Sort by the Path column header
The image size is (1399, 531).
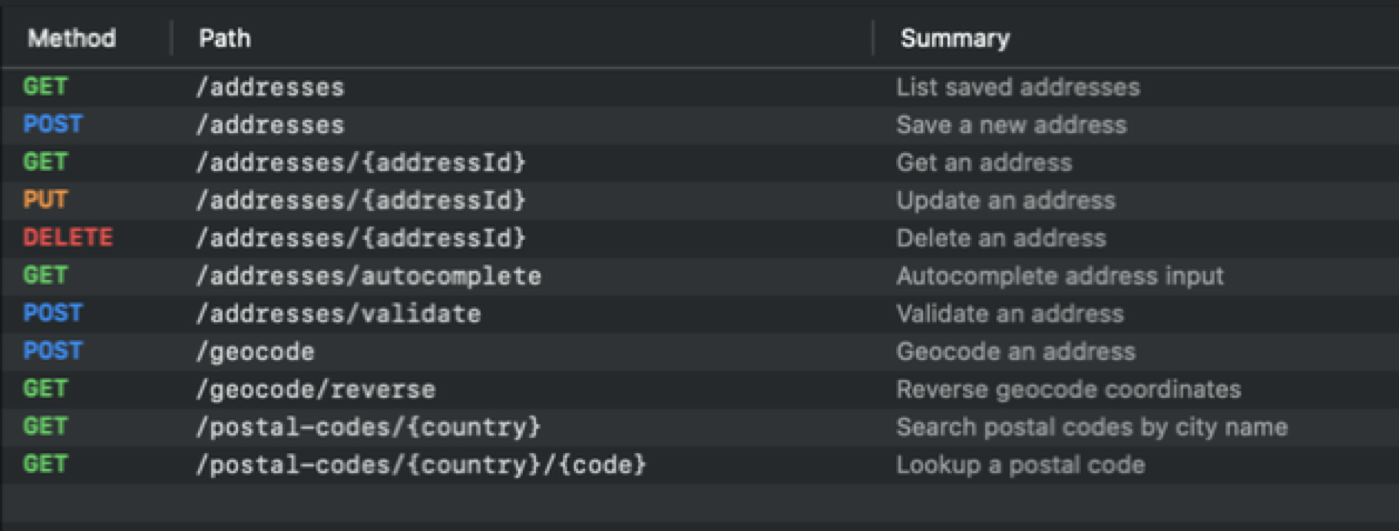[225, 39]
